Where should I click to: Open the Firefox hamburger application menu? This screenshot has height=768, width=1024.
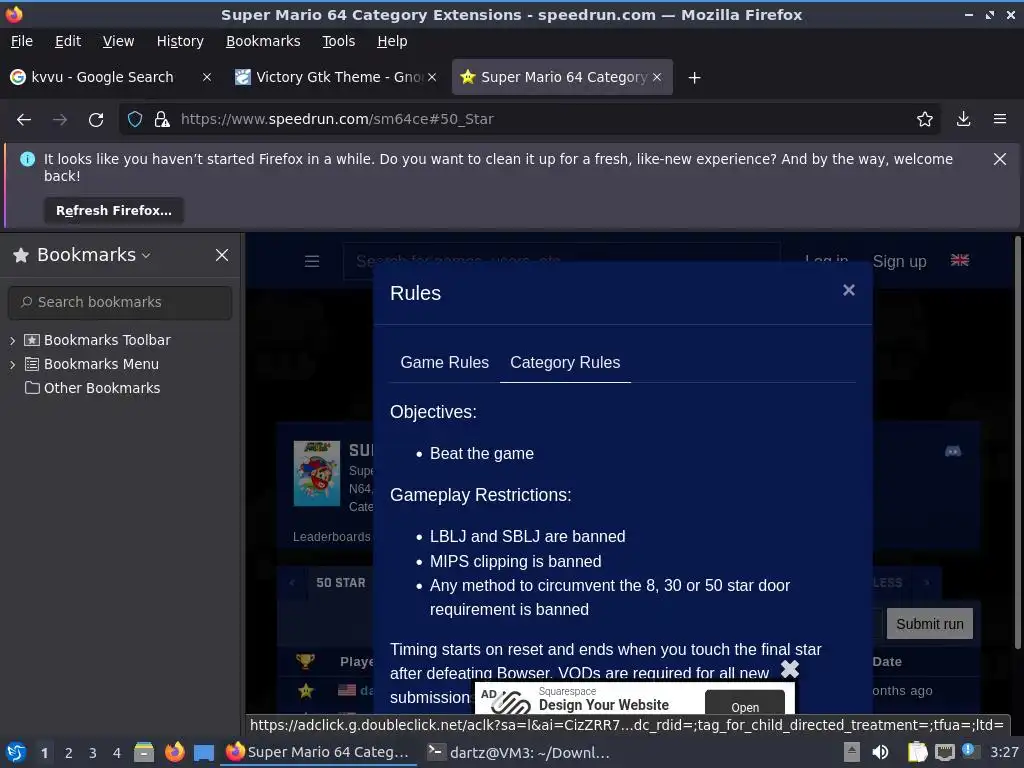click(1000, 119)
